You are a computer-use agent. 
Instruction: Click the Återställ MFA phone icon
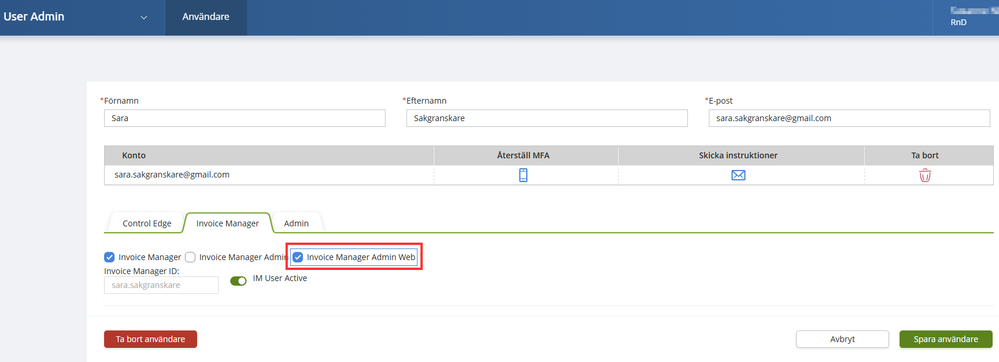point(523,175)
